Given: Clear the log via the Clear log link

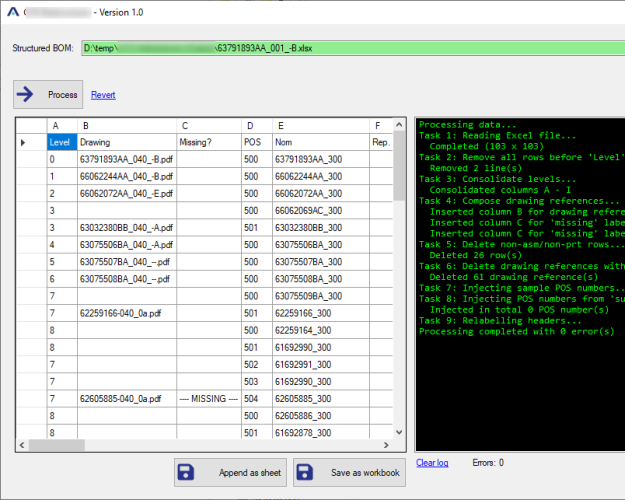Looking at the screenshot, I should (x=432, y=463).
